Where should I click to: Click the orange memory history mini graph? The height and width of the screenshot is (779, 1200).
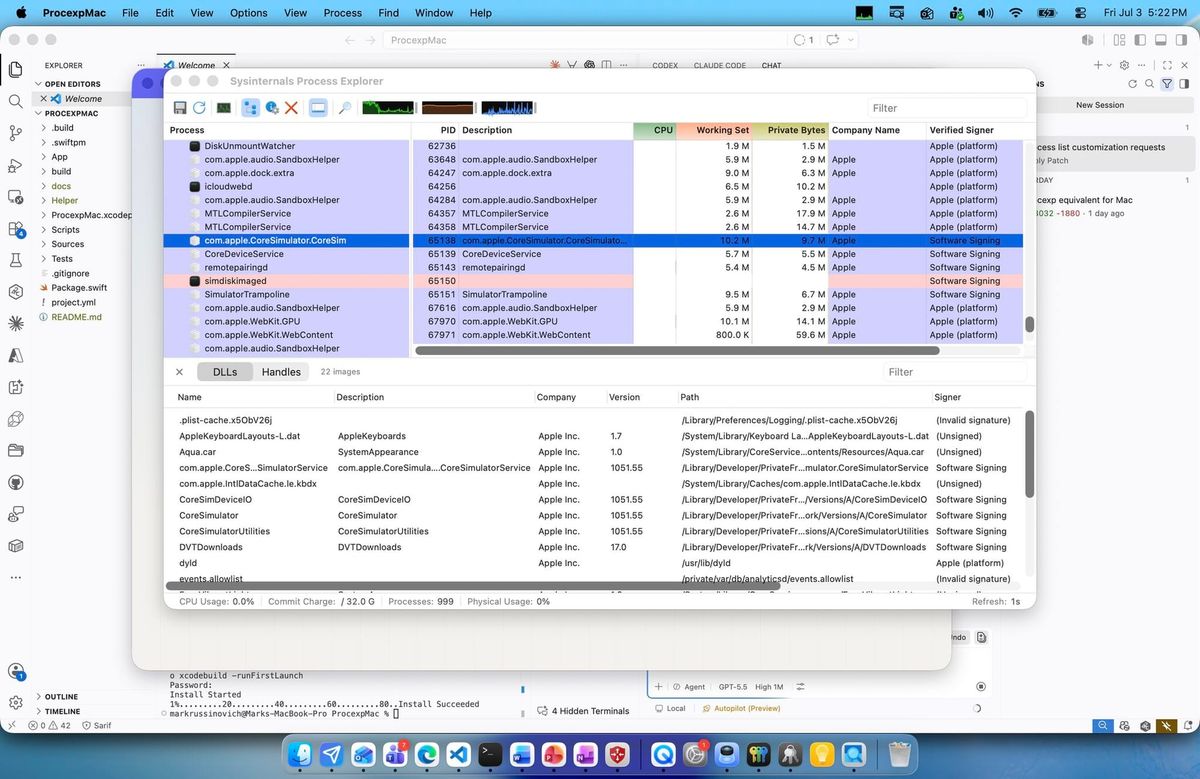[x=447, y=108]
